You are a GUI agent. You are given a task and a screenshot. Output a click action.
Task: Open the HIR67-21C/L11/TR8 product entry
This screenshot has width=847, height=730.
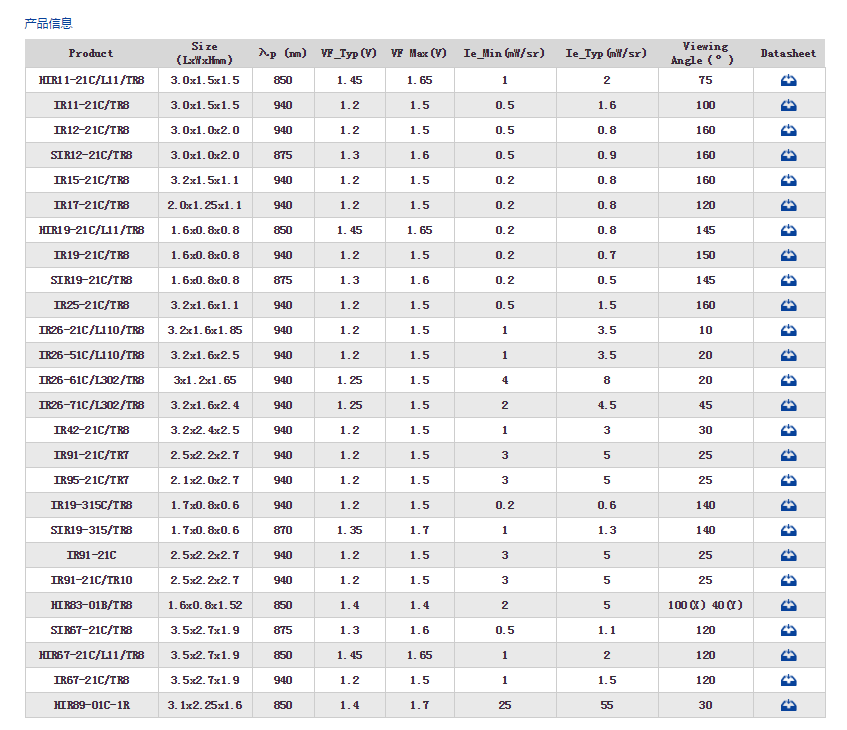coord(91,655)
